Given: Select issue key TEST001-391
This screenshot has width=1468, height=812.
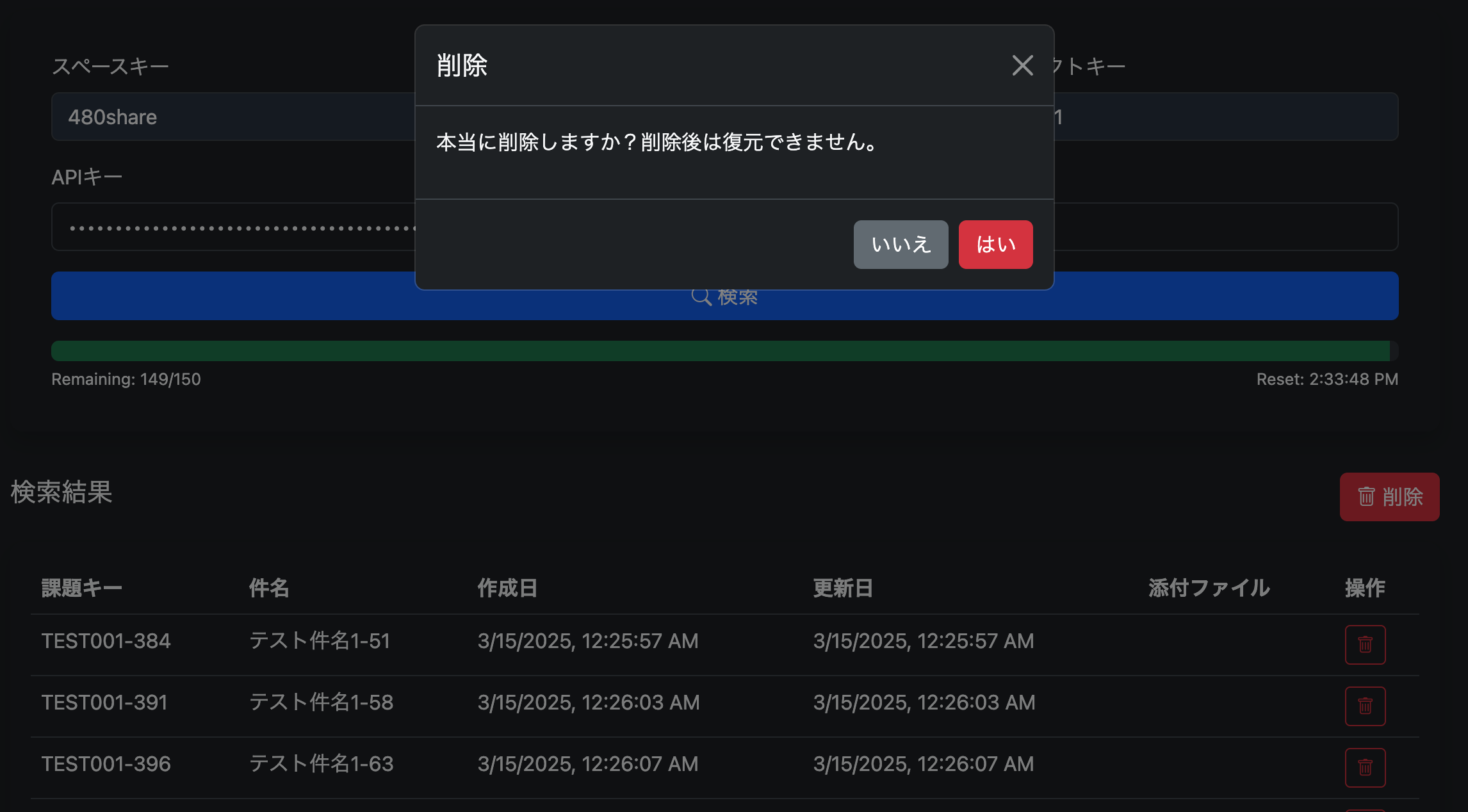Looking at the screenshot, I should [x=104, y=702].
